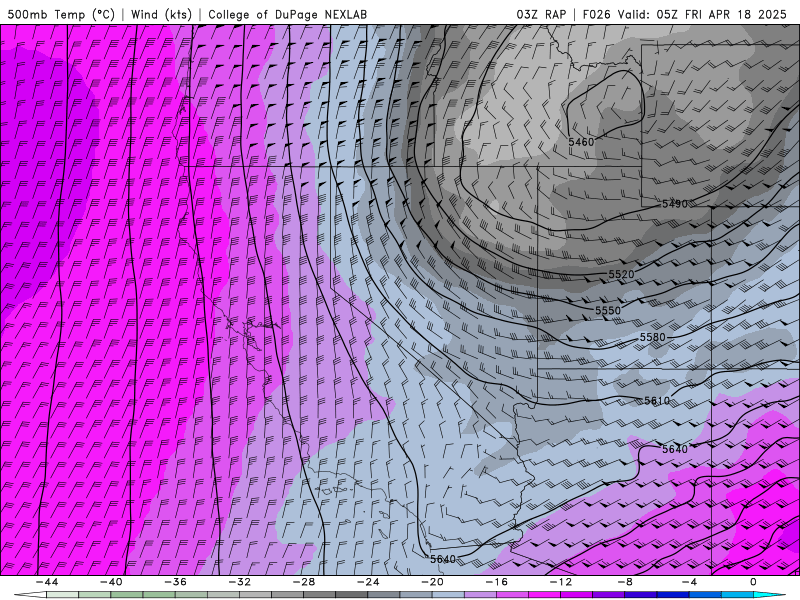Select the 5580 height contour label
Screen dimensions: 800x600
[653, 338]
